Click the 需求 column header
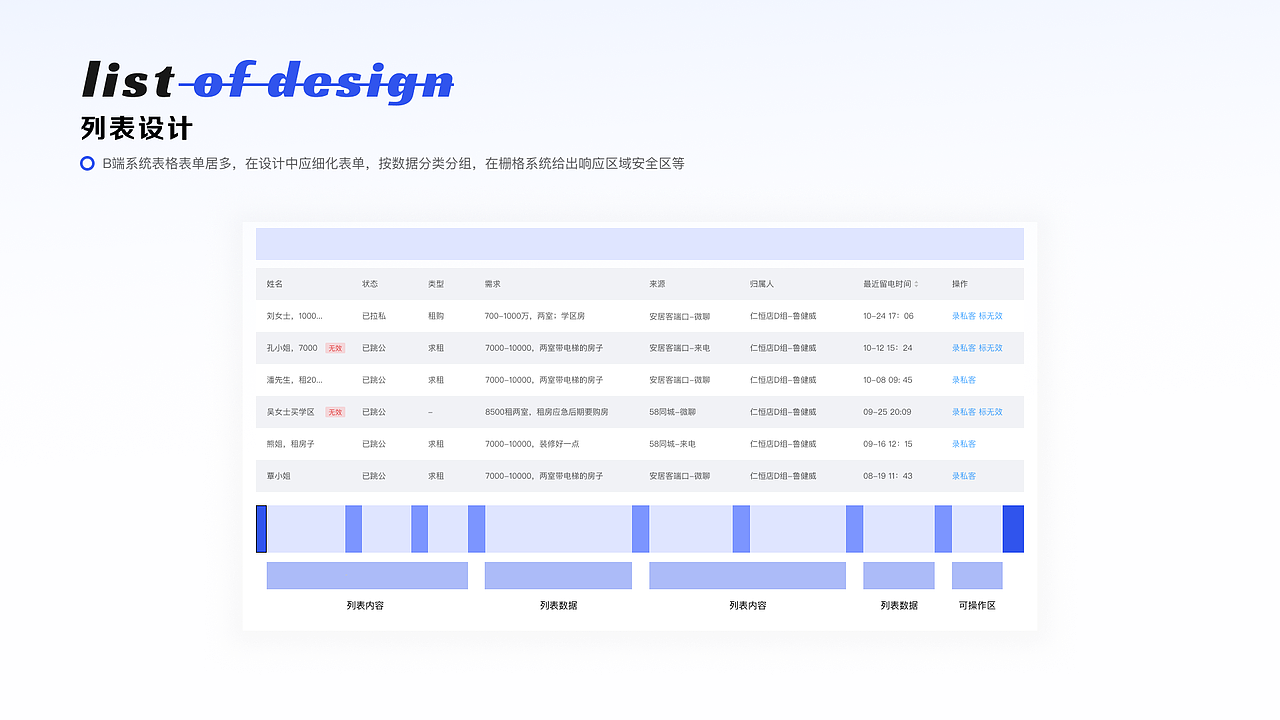The height and width of the screenshot is (720, 1280). pyautogui.click(x=493, y=284)
